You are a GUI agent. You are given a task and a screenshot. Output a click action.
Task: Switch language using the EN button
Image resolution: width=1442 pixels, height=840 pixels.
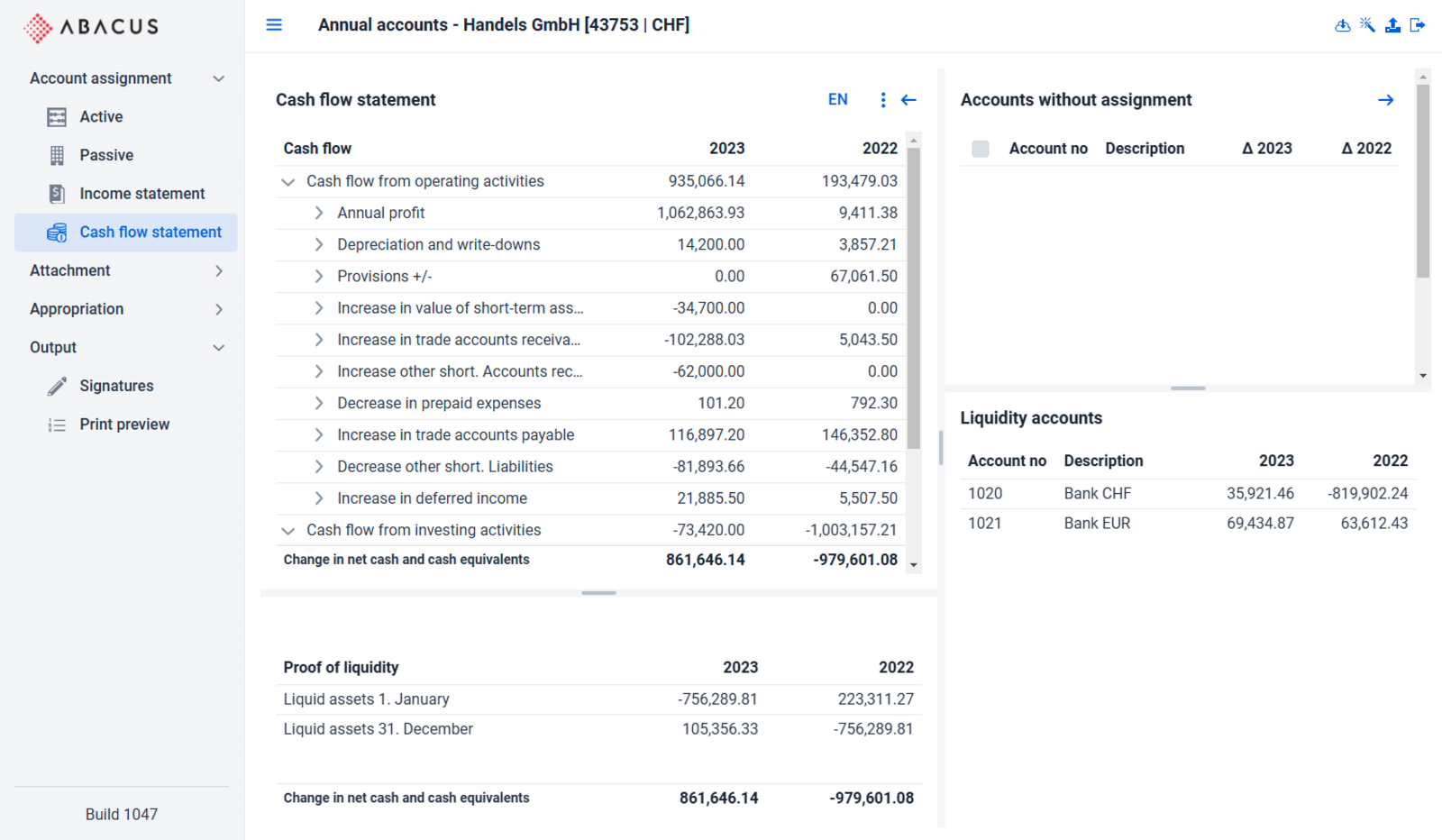click(x=838, y=100)
